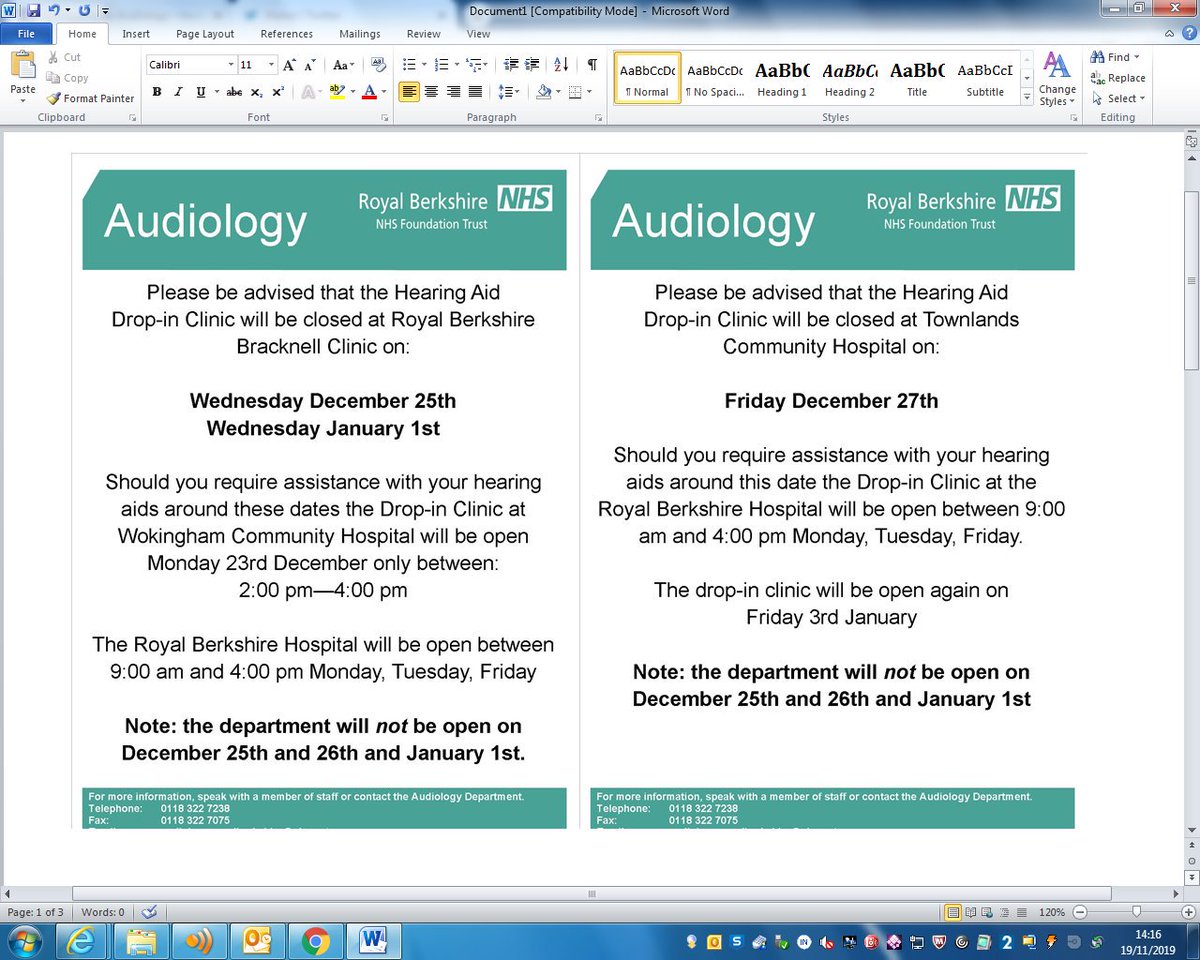Toggle Italic formatting
1200x960 pixels.
point(179,92)
